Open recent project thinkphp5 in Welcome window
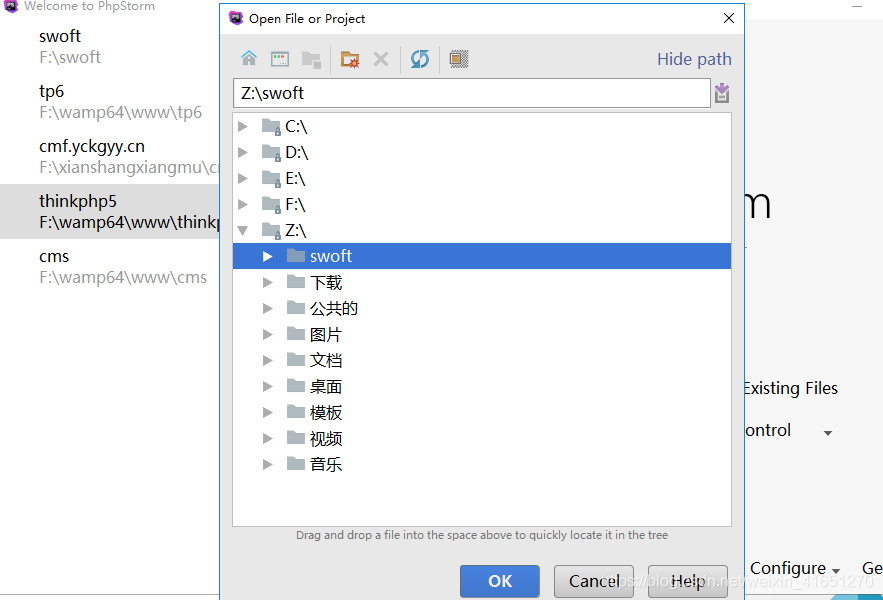 pos(110,211)
